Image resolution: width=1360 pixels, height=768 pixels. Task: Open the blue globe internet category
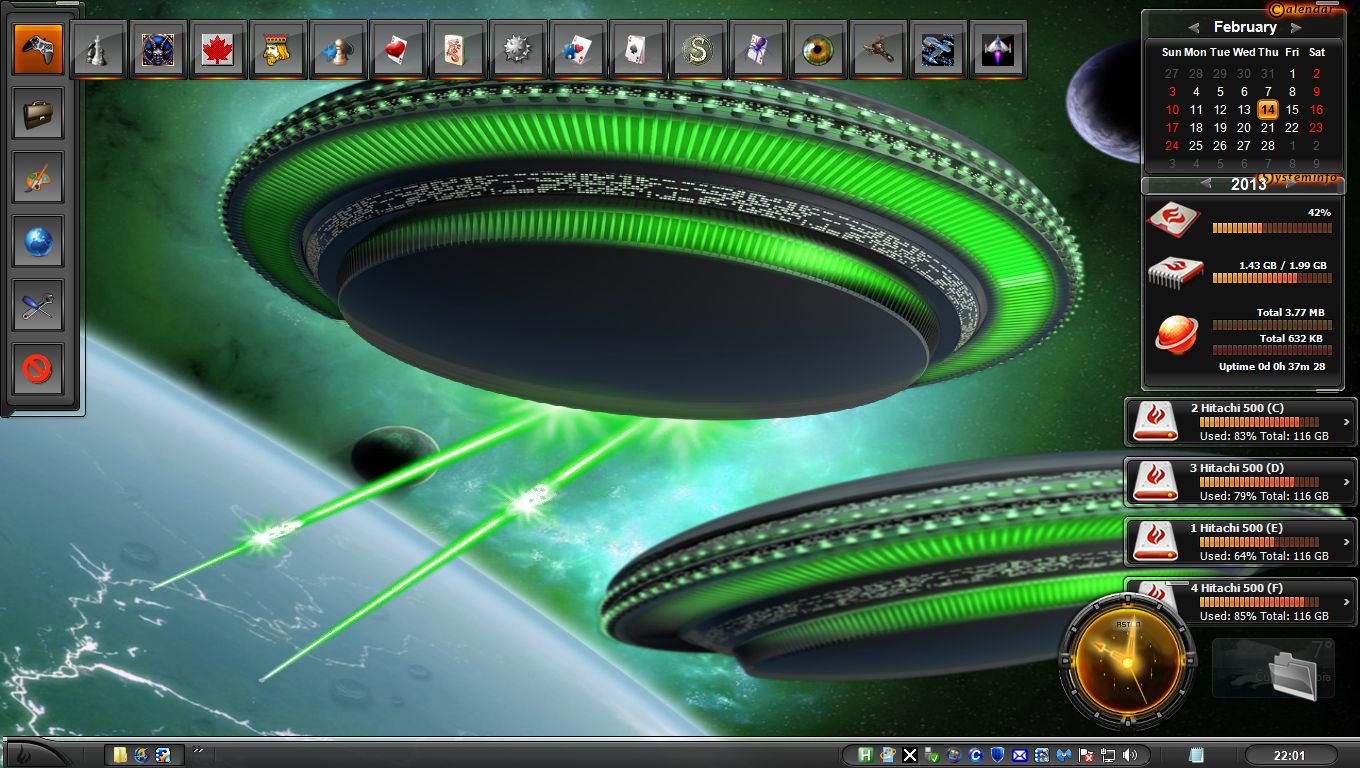39,242
